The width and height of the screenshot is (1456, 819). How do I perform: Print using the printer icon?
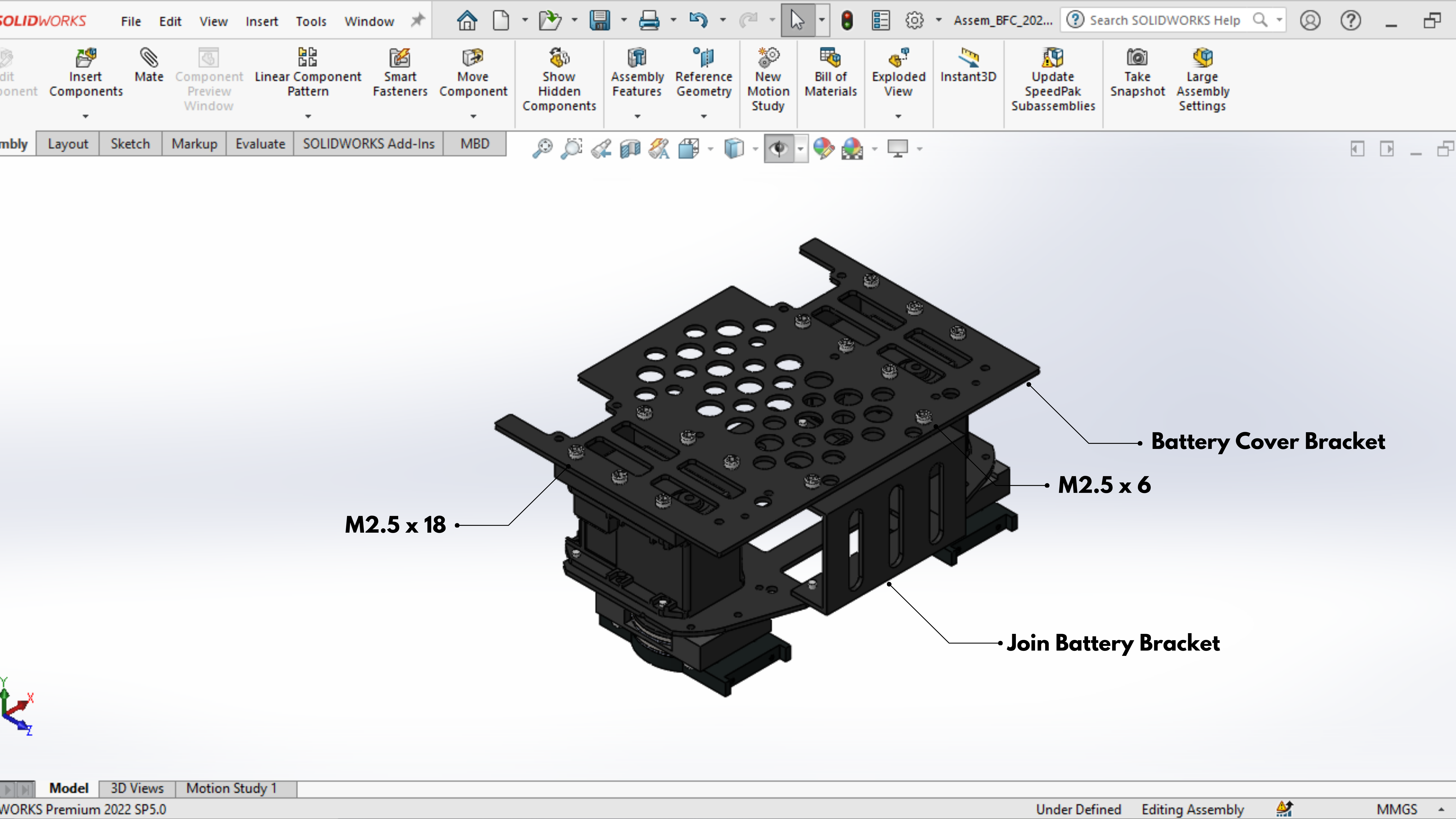649,20
